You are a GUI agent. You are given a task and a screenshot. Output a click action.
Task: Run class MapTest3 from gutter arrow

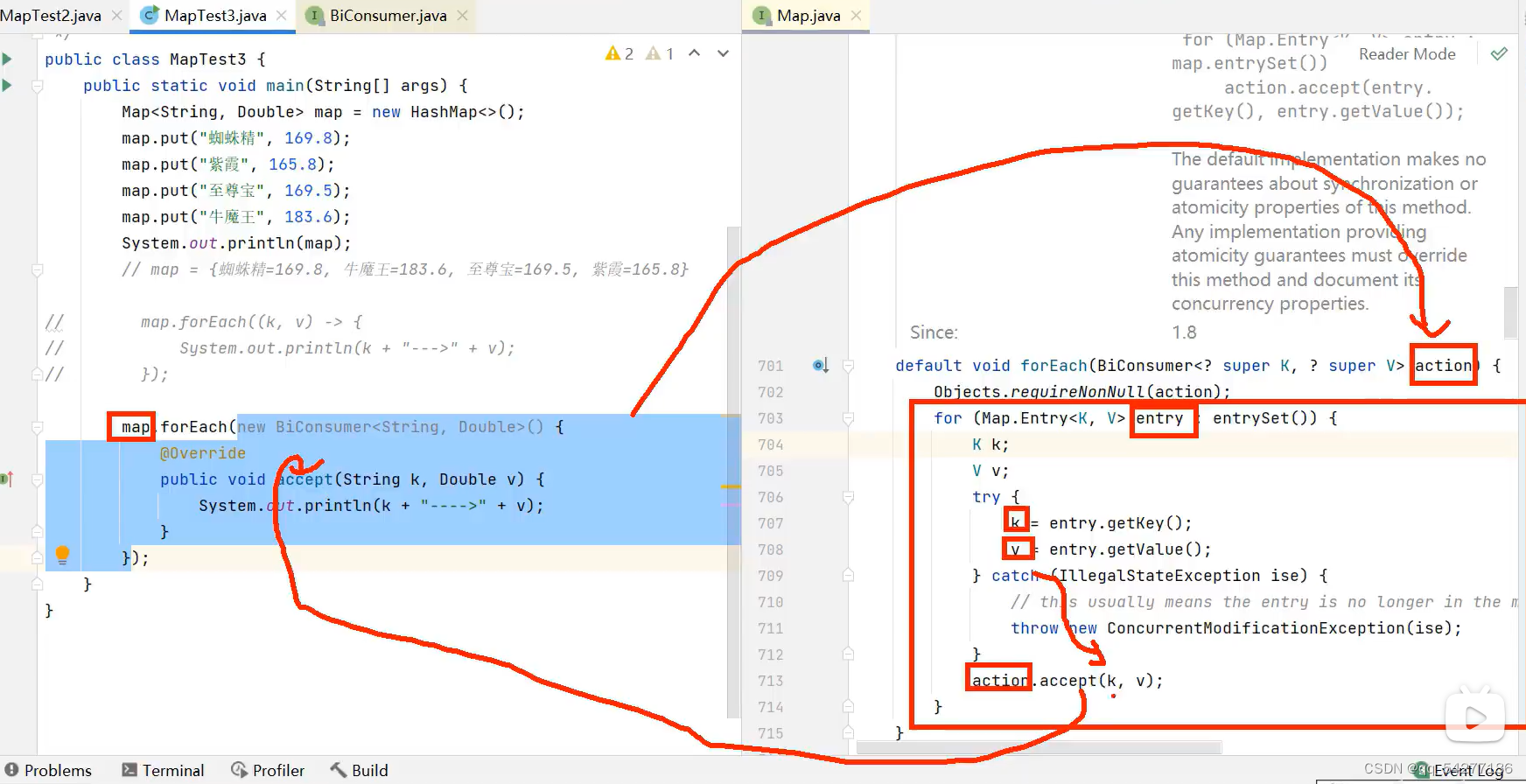7,59
